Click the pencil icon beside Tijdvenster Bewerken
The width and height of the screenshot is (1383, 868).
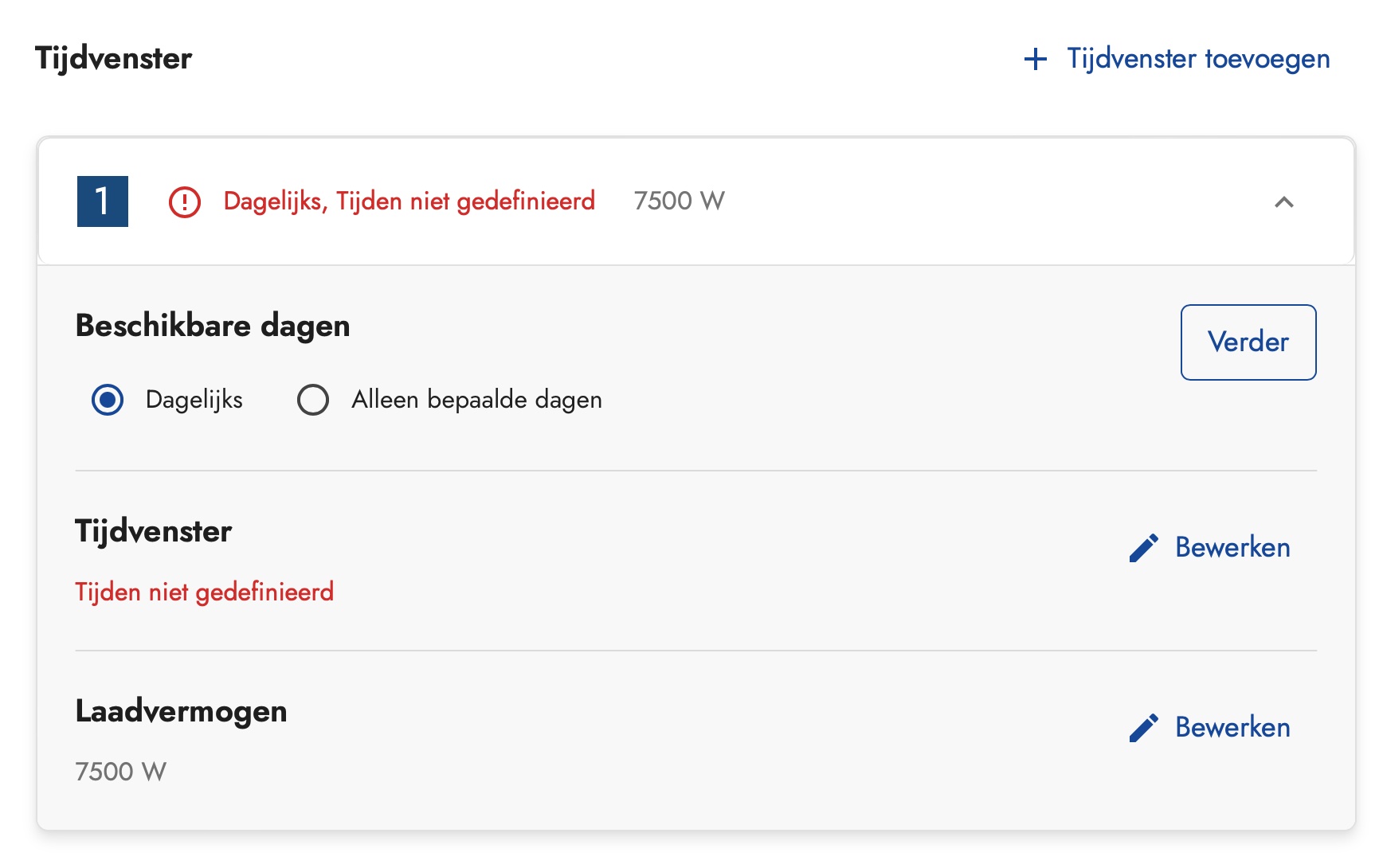tap(1145, 547)
